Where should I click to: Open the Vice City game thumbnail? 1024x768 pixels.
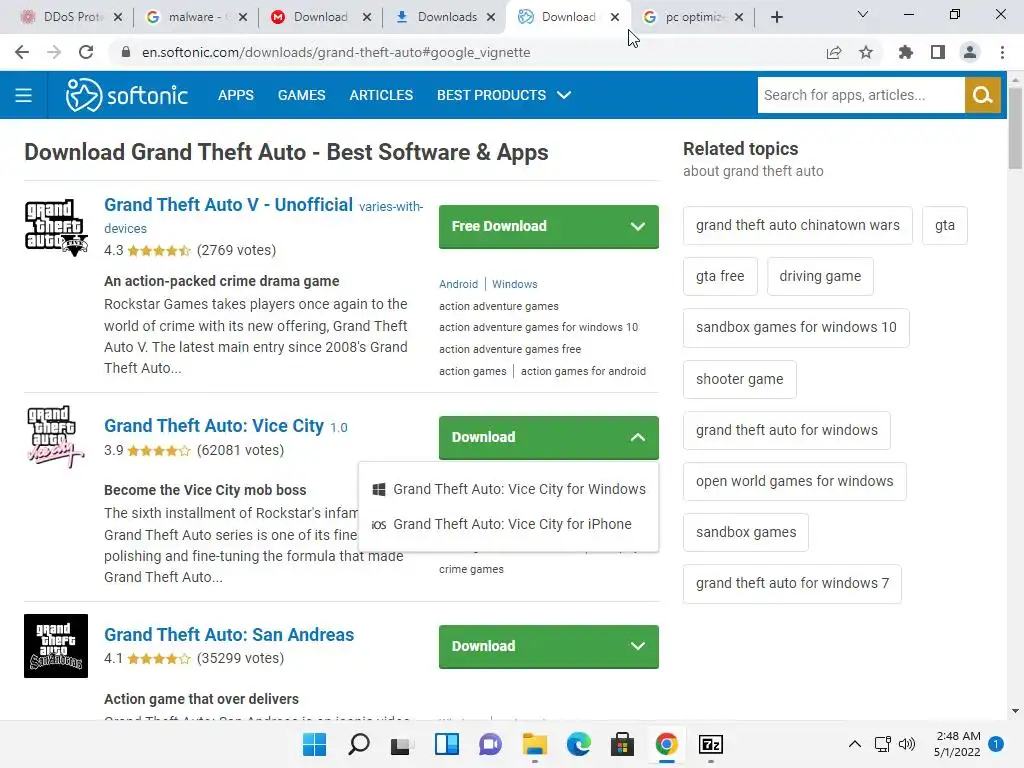click(x=56, y=437)
